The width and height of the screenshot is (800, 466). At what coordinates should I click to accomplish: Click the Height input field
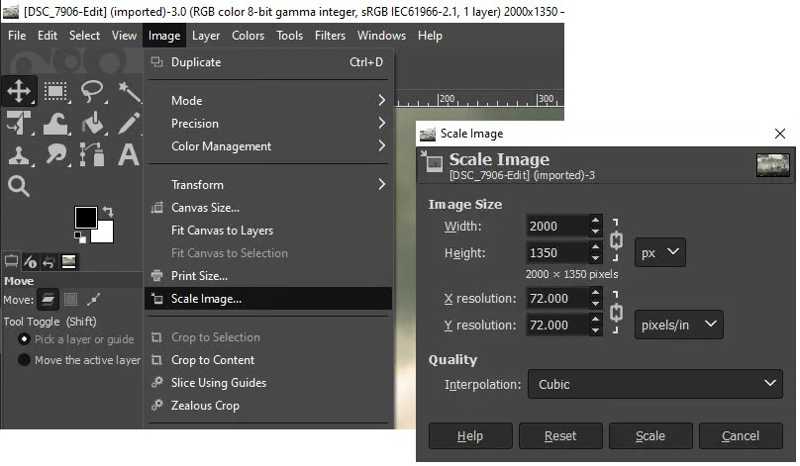point(557,253)
